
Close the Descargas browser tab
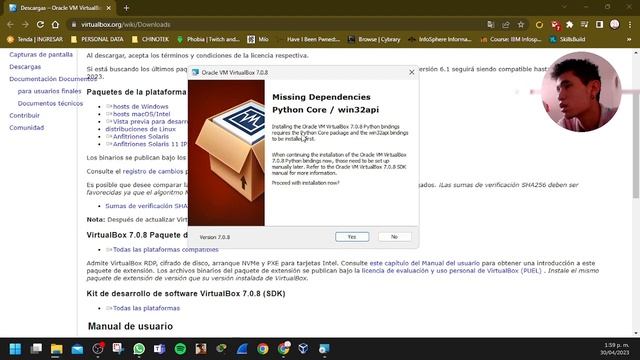[x=109, y=8]
